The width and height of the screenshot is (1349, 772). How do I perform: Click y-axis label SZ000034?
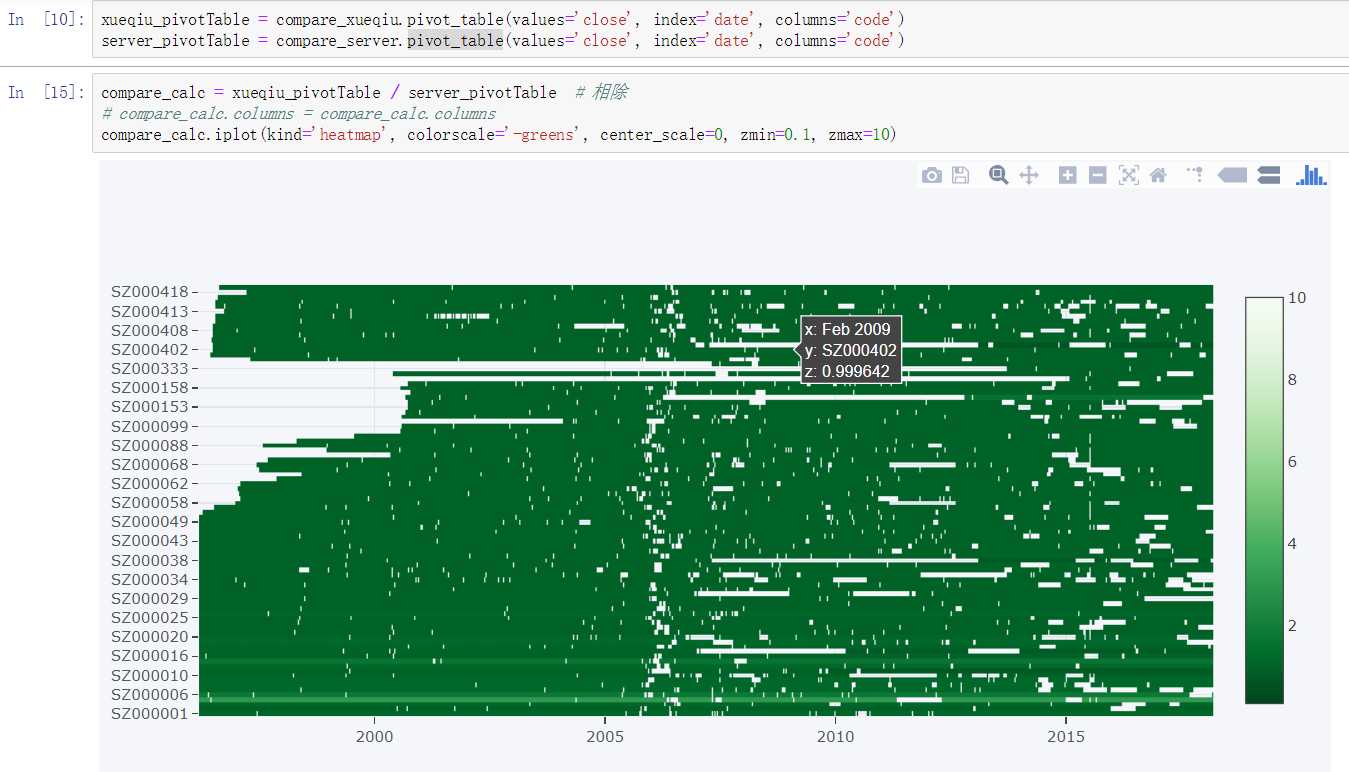pyautogui.click(x=149, y=579)
